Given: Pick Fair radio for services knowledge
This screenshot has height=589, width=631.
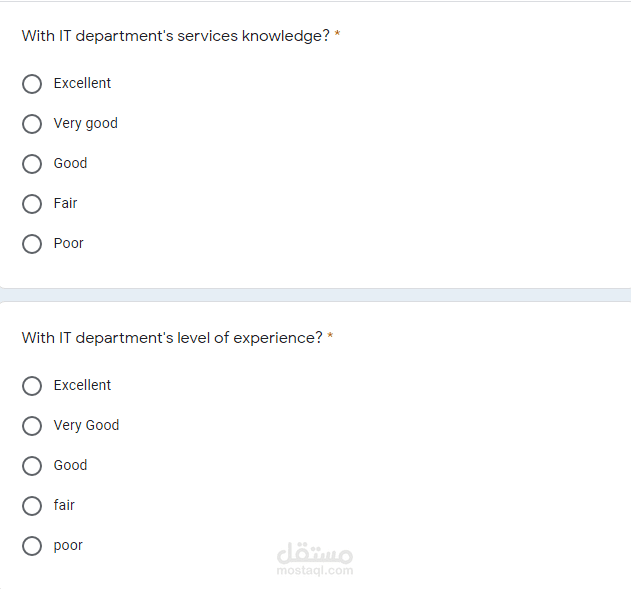Looking at the screenshot, I should point(32,204).
